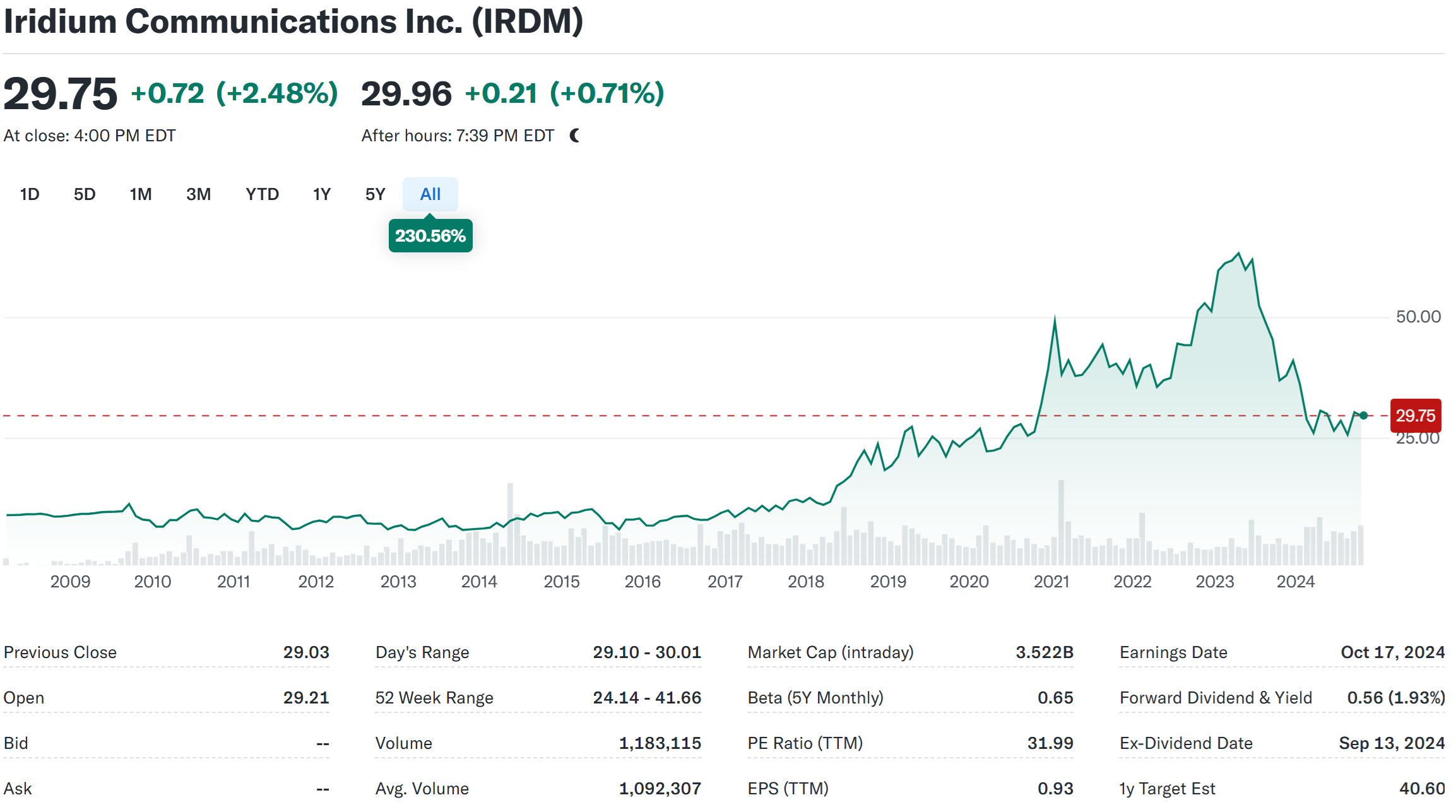
Task: Click the Beta (5Y Monthly) label
Action: (815, 698)
